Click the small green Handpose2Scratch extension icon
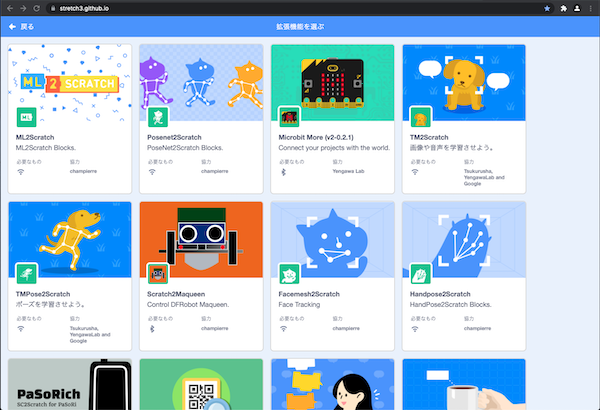This screenshot has height=410, width=600. 421,274
